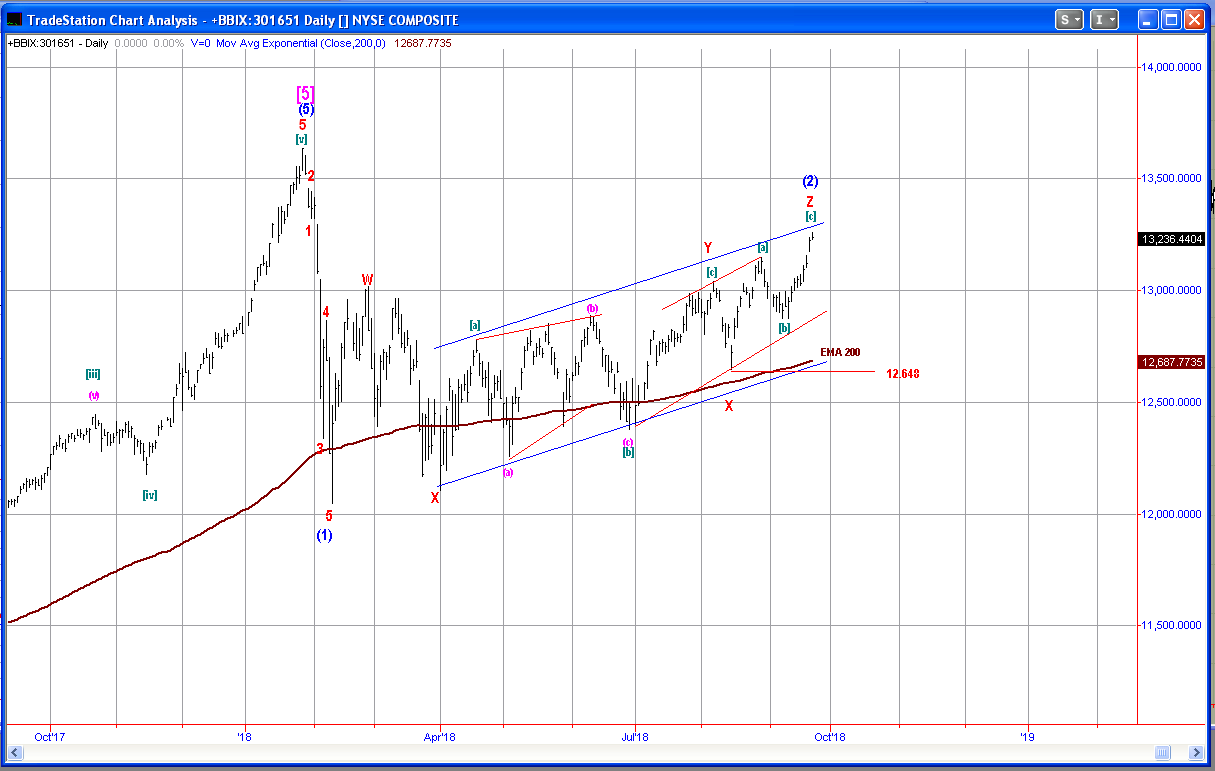
Task: Click the Apr'18 date axis label
Action: point(440,736)
